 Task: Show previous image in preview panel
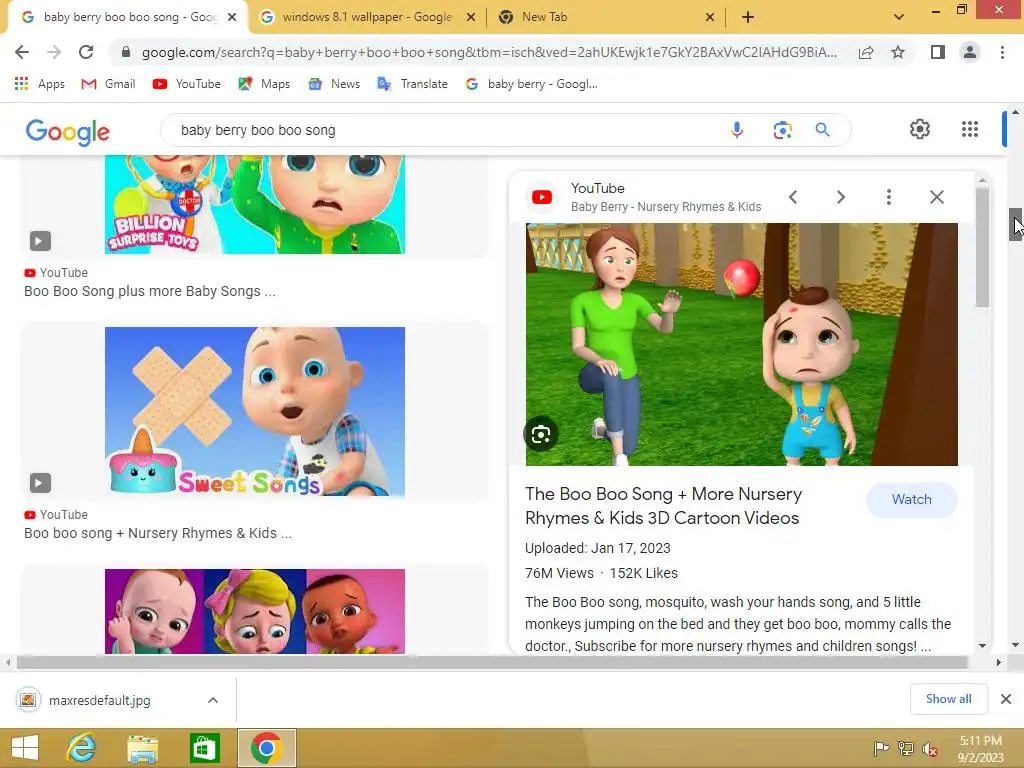click(x=793, y=197)
